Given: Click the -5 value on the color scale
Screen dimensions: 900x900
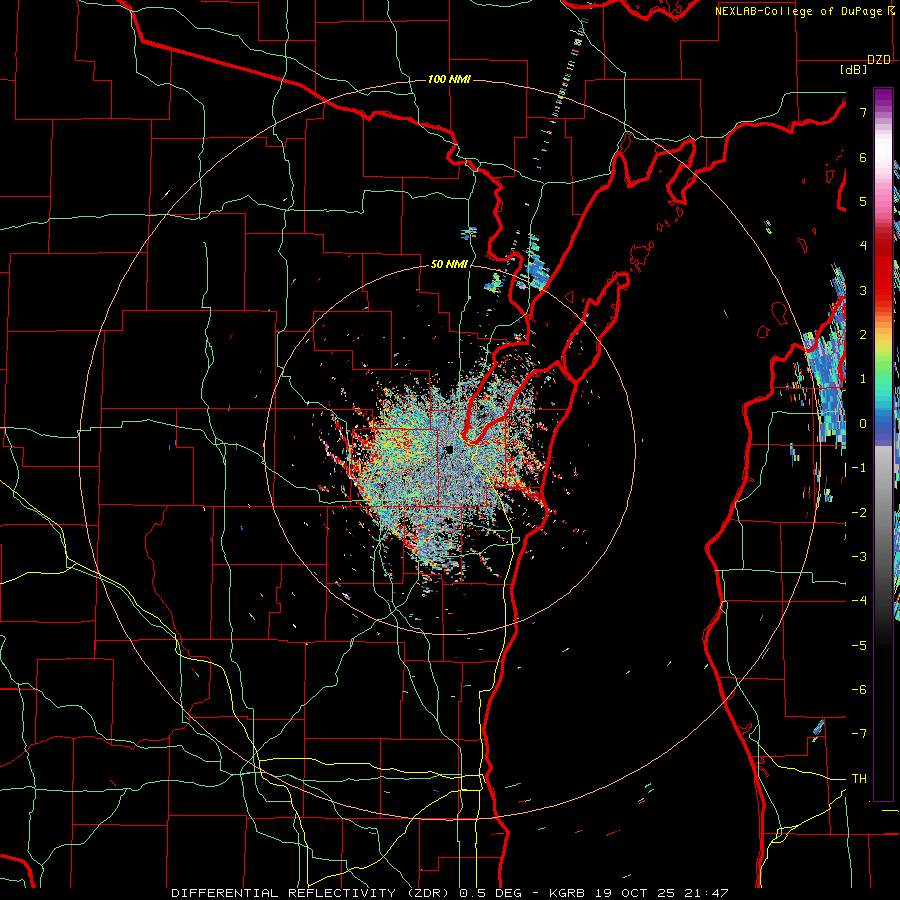Looking at the screenshot, I should tap(859, 646).
